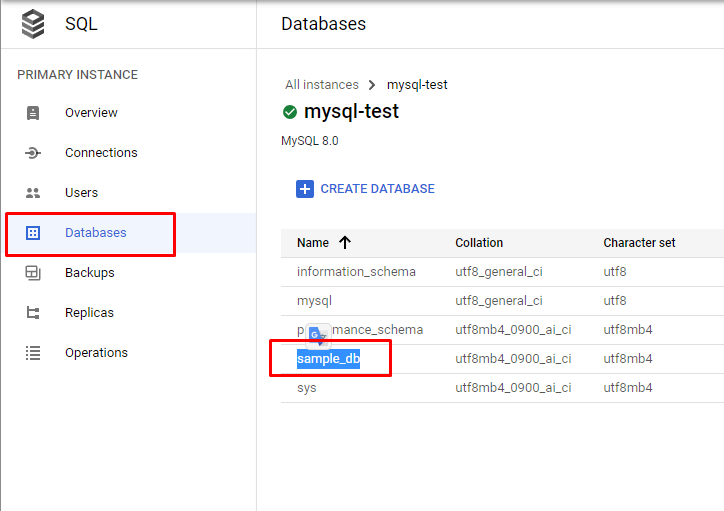Select the sample_db database row

point(328,359)
